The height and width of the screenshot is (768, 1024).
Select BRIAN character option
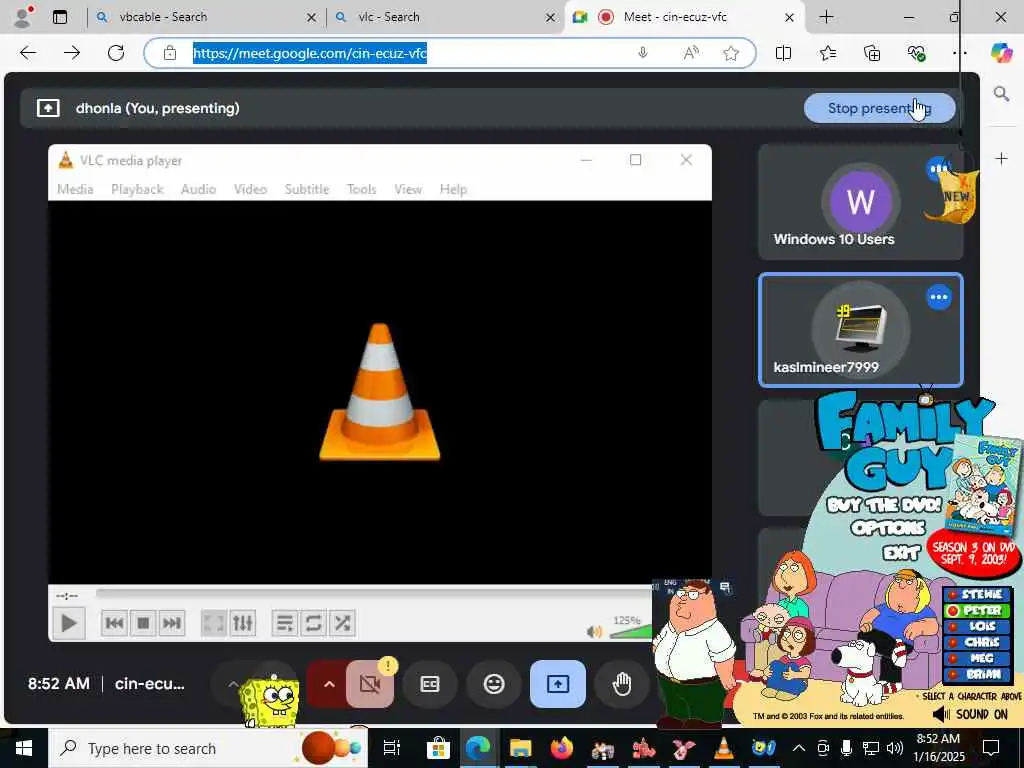(978, 674)
